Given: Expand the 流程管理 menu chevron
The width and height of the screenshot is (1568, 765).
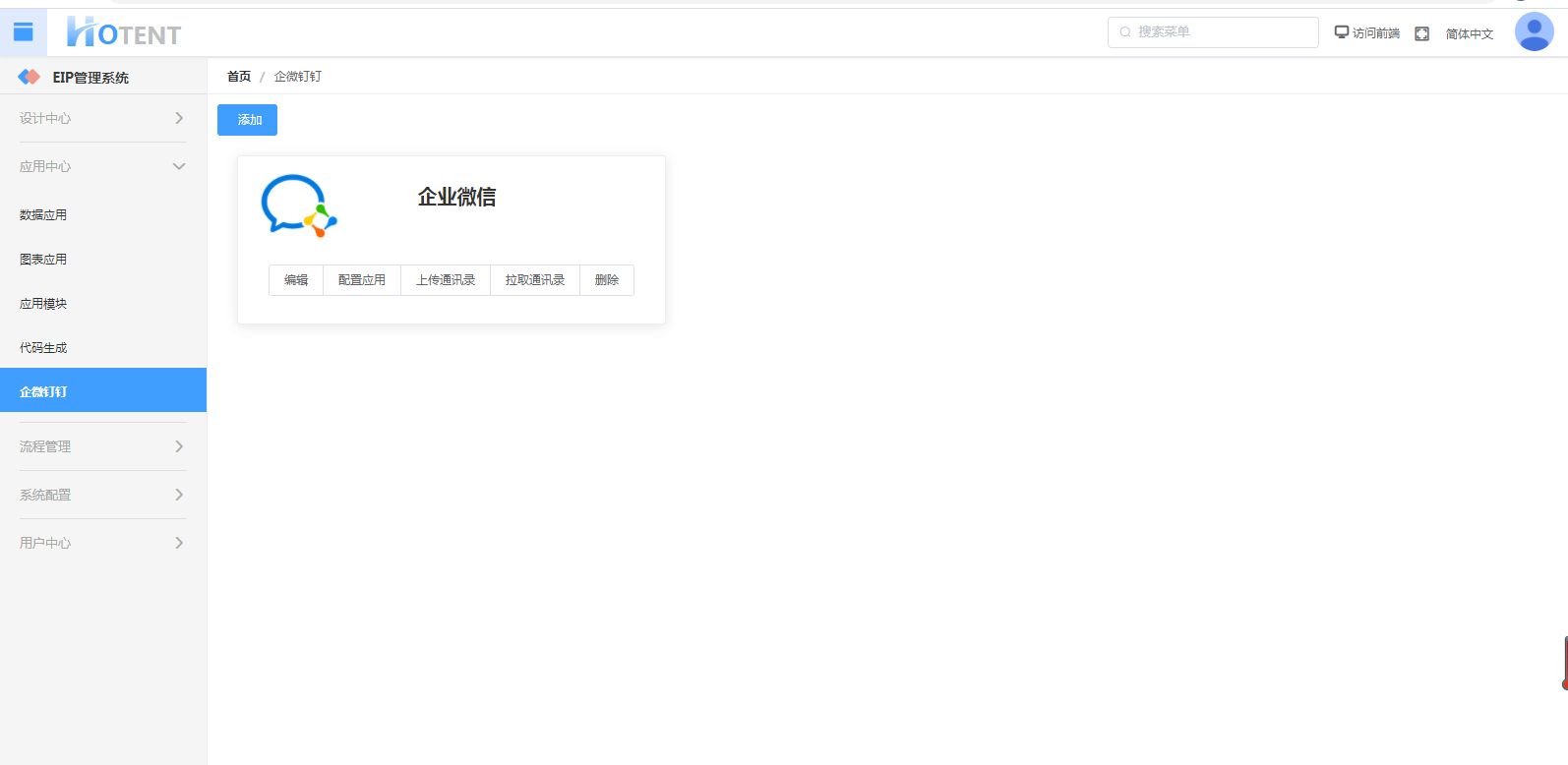Looking at the screenshot, I should tap(179, 446).
